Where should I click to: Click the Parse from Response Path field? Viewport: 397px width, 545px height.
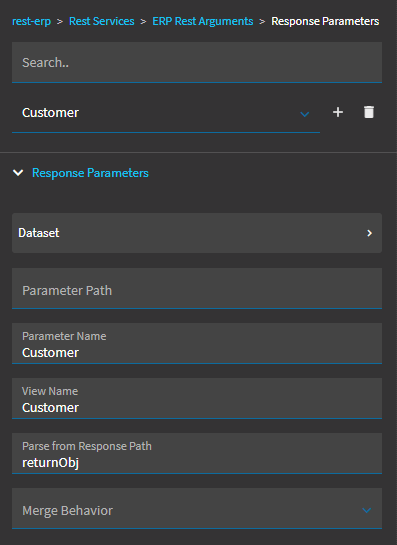tap(197, 453)
